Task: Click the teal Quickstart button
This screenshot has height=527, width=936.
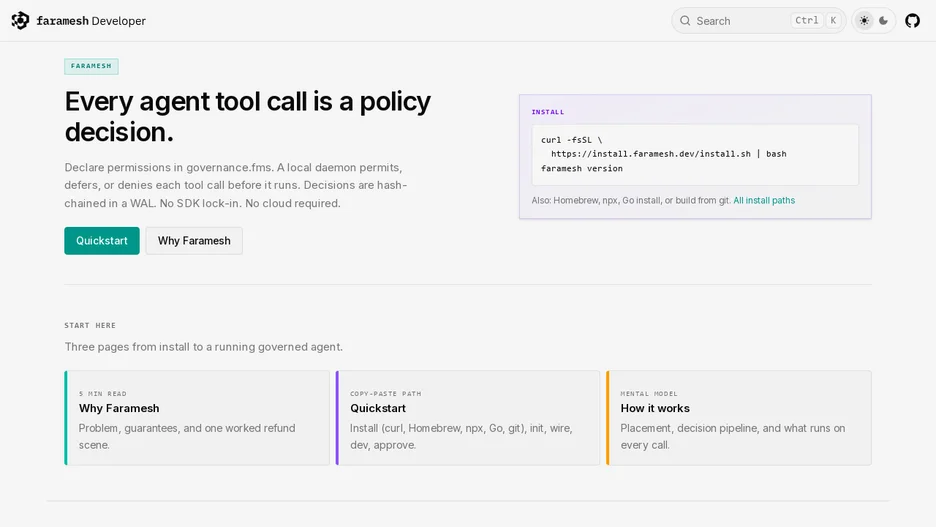Action: tap(102, 241)
